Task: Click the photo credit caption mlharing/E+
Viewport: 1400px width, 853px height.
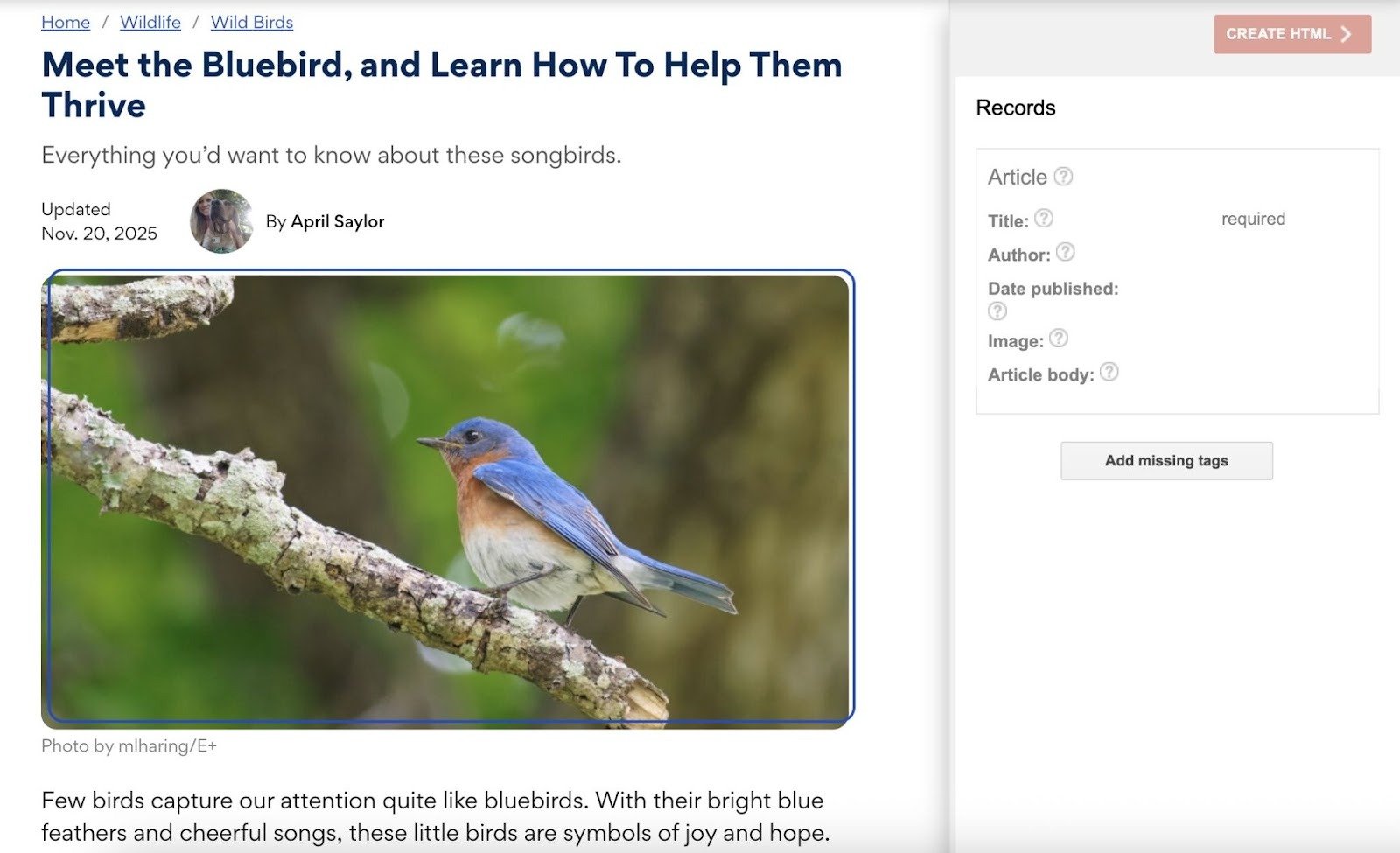Action: click(129, 745)
